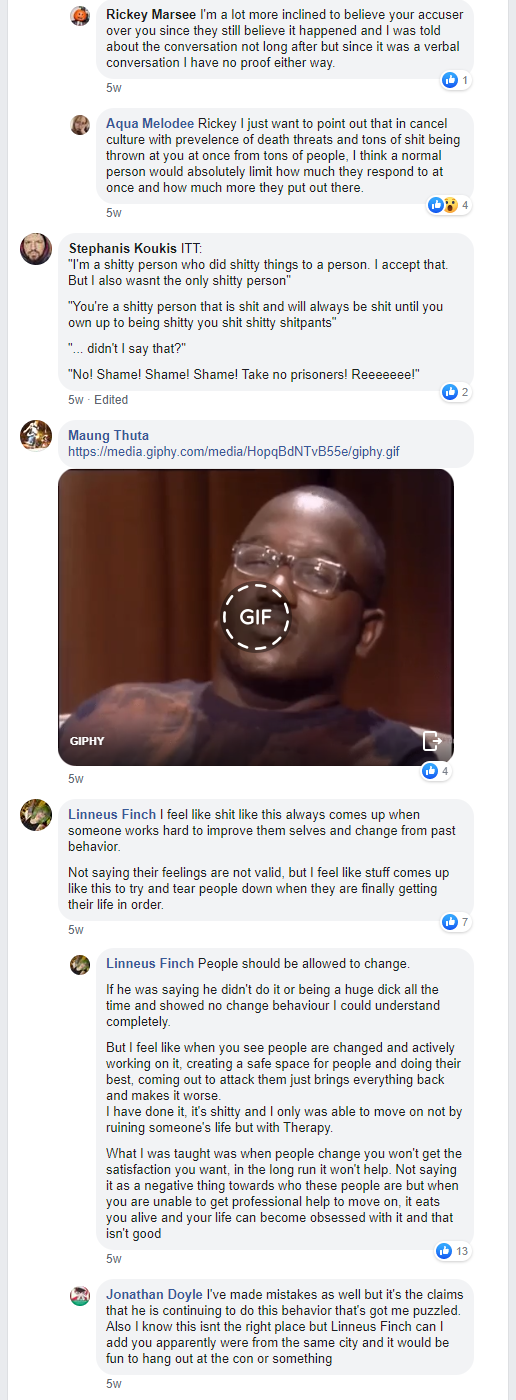This screenshot has height=1400, width=516.
Task: Open Jonathan Doyle's profile name link
Action: pos(150,1294)
